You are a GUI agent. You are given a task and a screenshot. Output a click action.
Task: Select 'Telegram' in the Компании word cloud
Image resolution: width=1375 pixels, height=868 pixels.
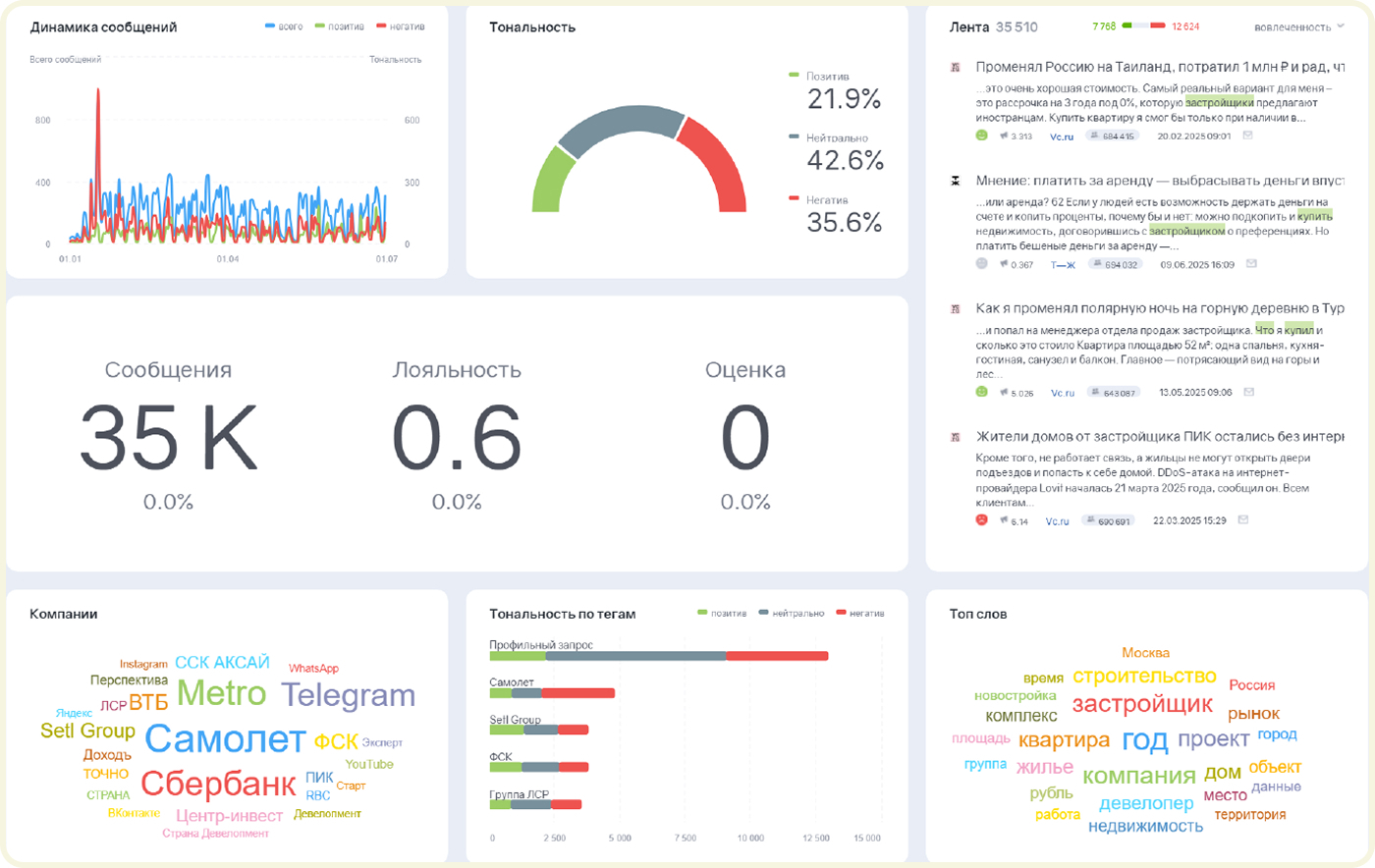tap(349, 695)
